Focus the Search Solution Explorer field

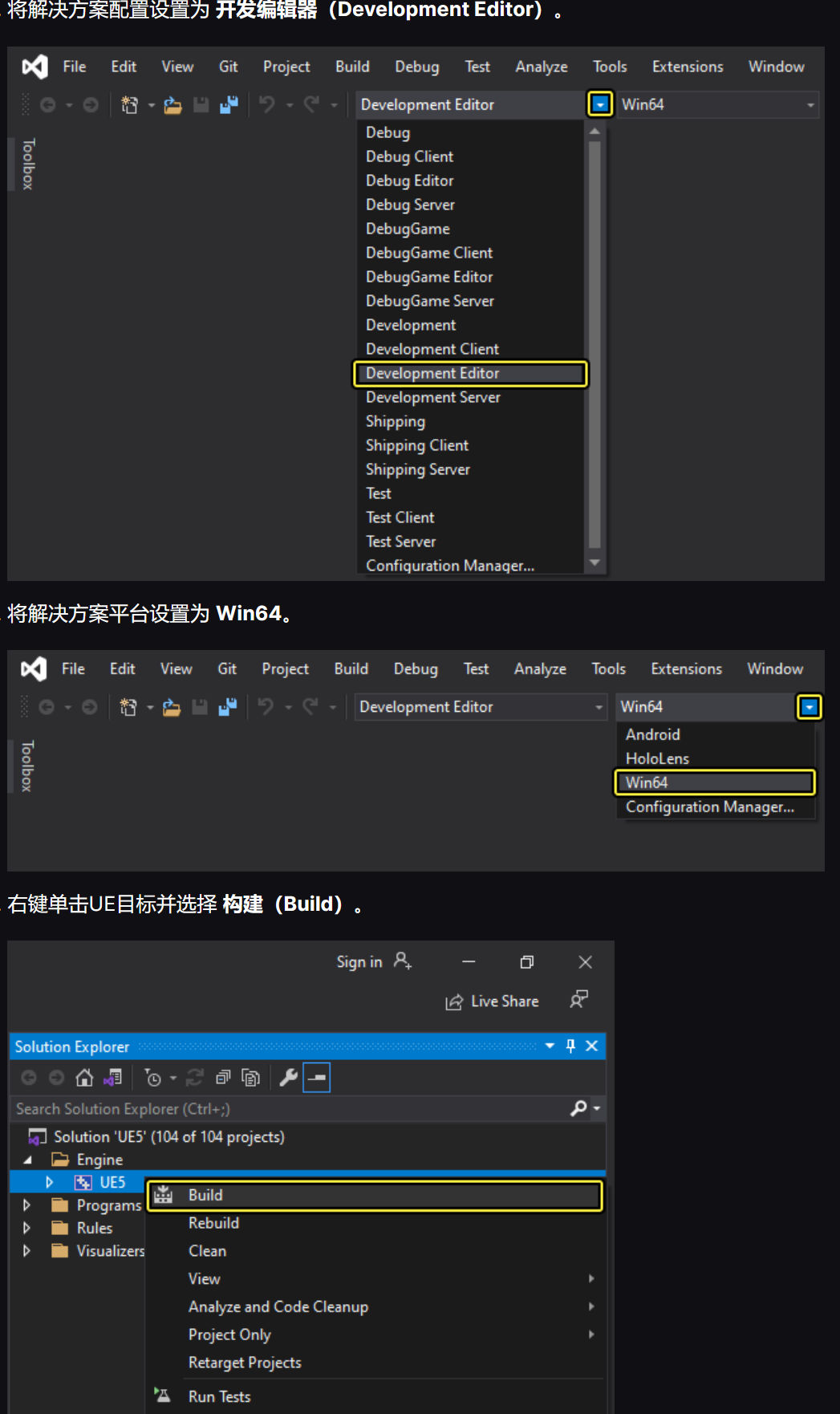290,1108
